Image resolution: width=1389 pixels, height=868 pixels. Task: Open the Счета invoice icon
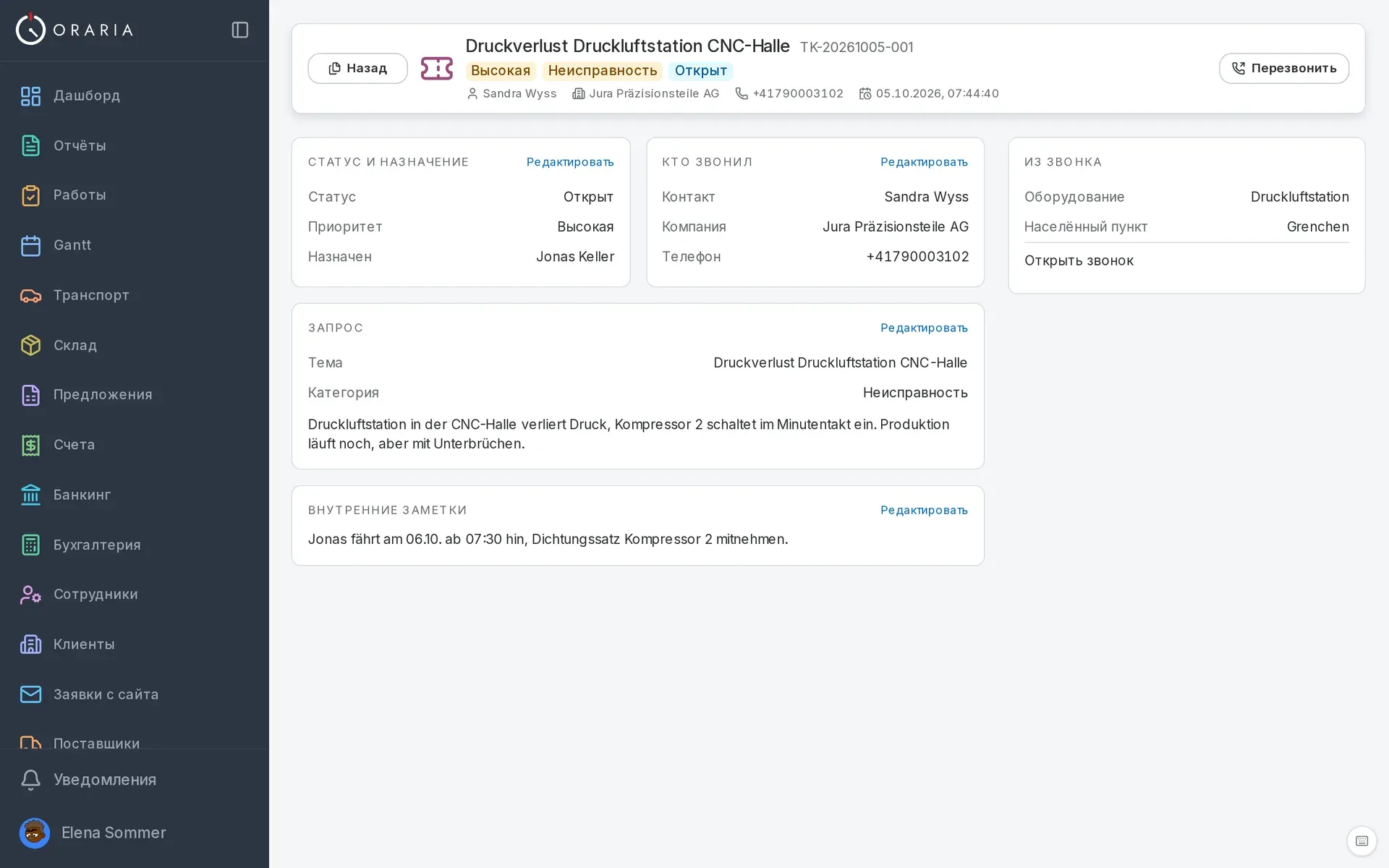click(x=30, y=445)
